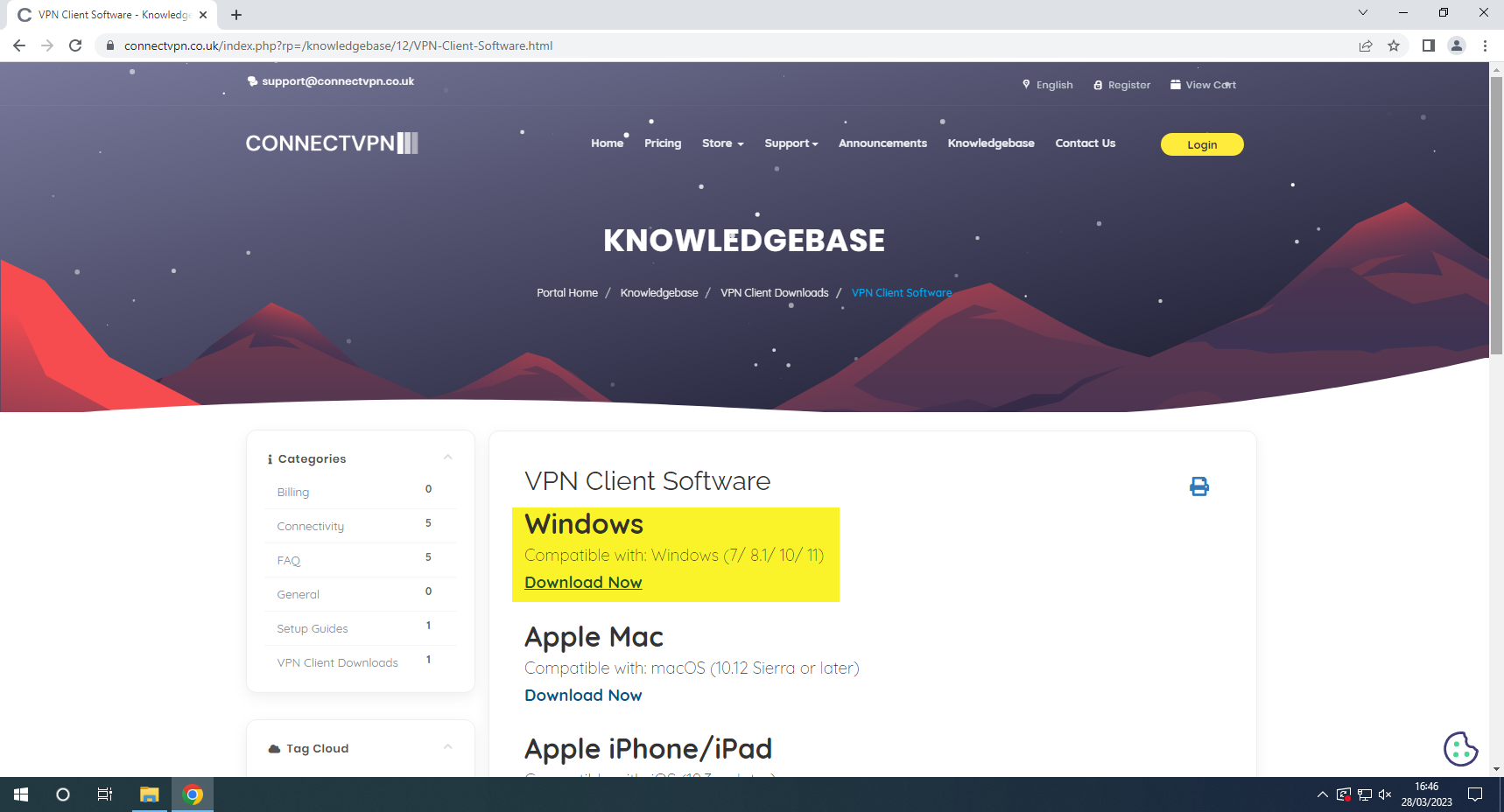Collapse the Tag Cloud panel chevron
Viewport: 1504px width, 812px height.
pyautogui.click(x=448, y=747)
